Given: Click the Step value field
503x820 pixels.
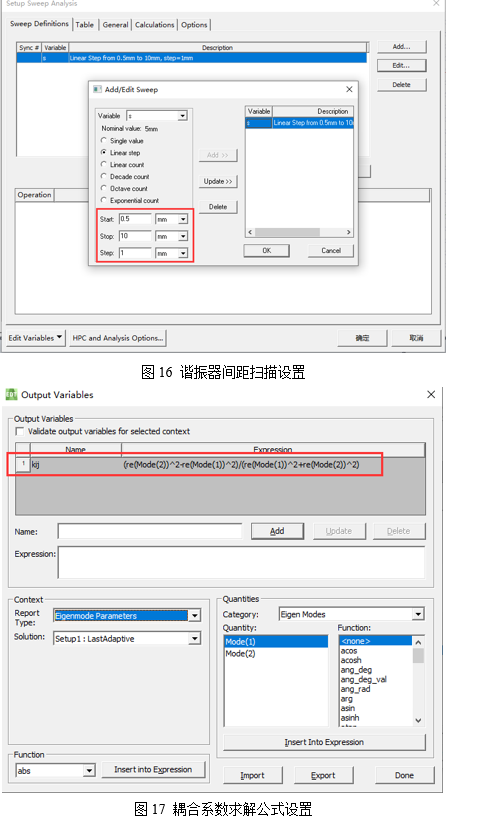Looking at the screenshot, I should pos(135,253).
